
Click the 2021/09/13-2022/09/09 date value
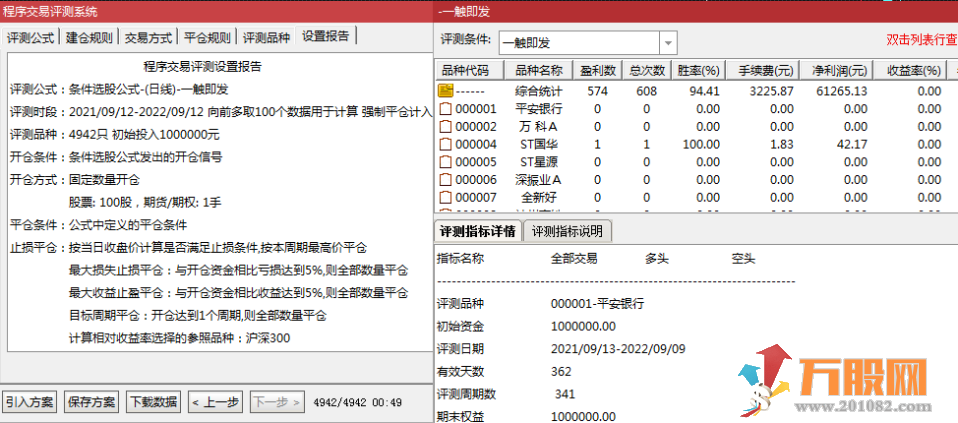click(x=618, y=349)
